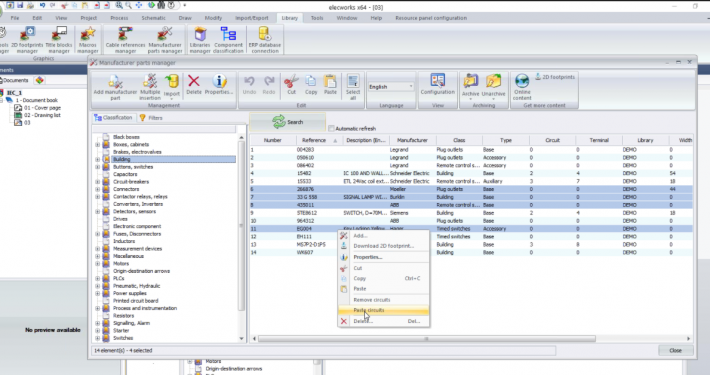Switch to the Filters tab
Viewport: 710px width, 375px height.
click(151, 118)
